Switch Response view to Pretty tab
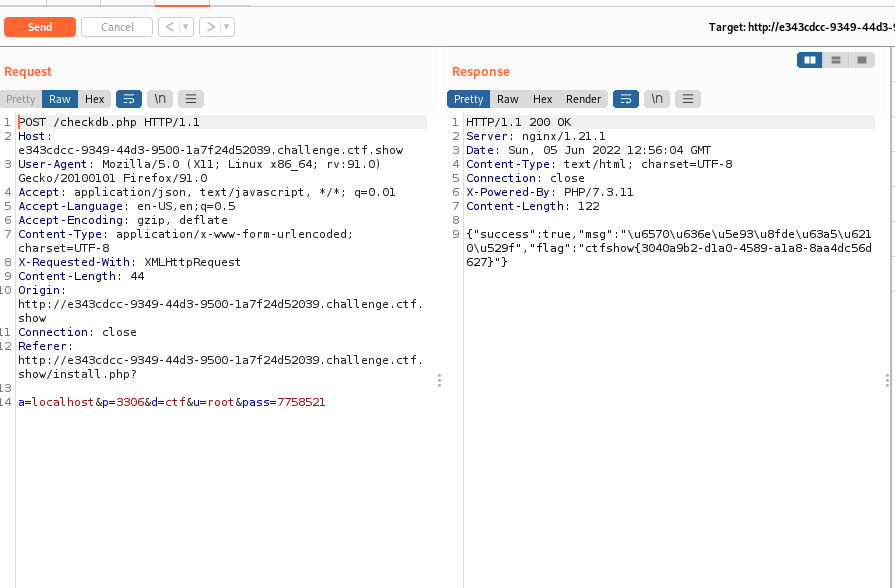895x588 pixels. 469,99
